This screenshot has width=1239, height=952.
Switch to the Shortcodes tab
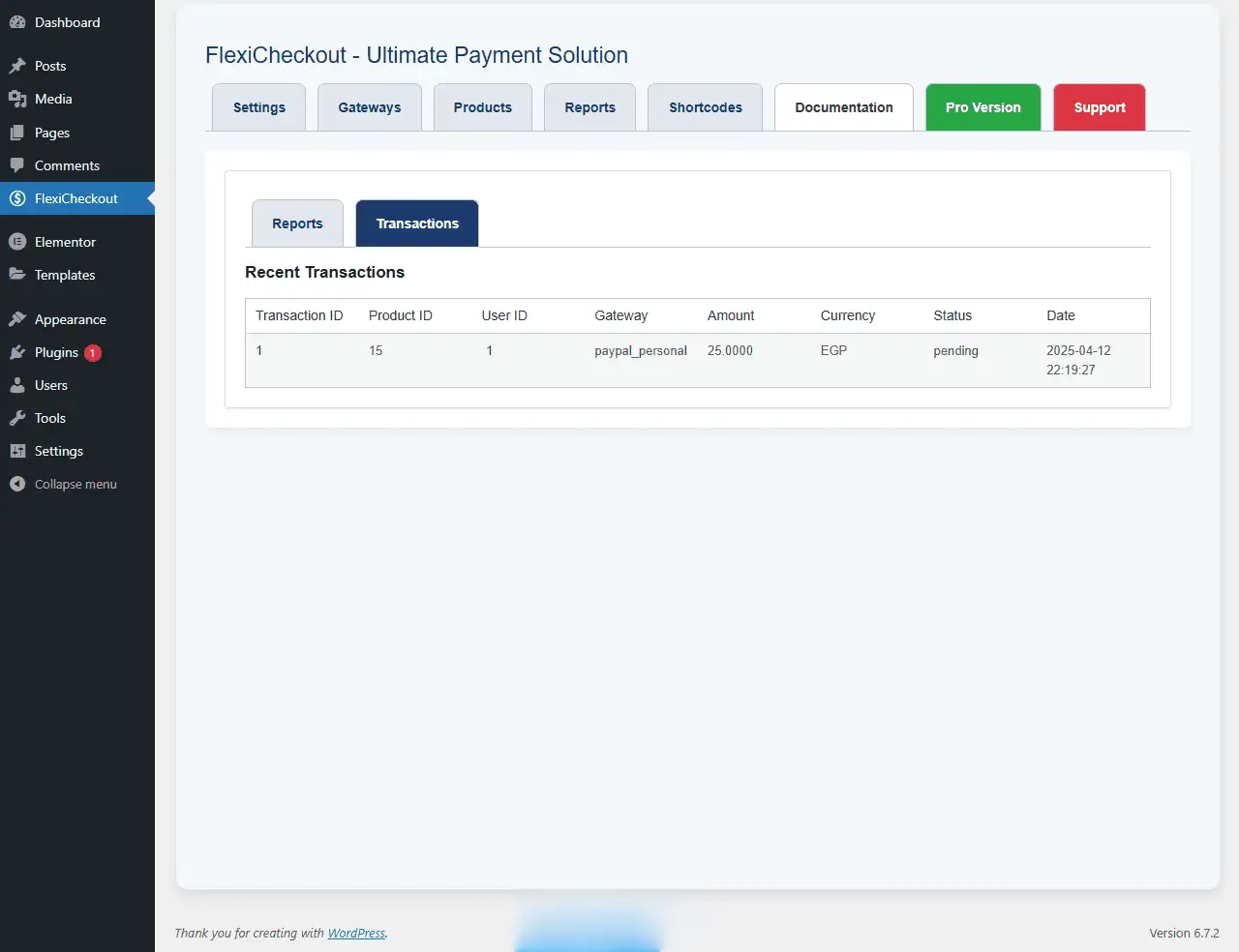pyautogui.click(x=706, y=107)
